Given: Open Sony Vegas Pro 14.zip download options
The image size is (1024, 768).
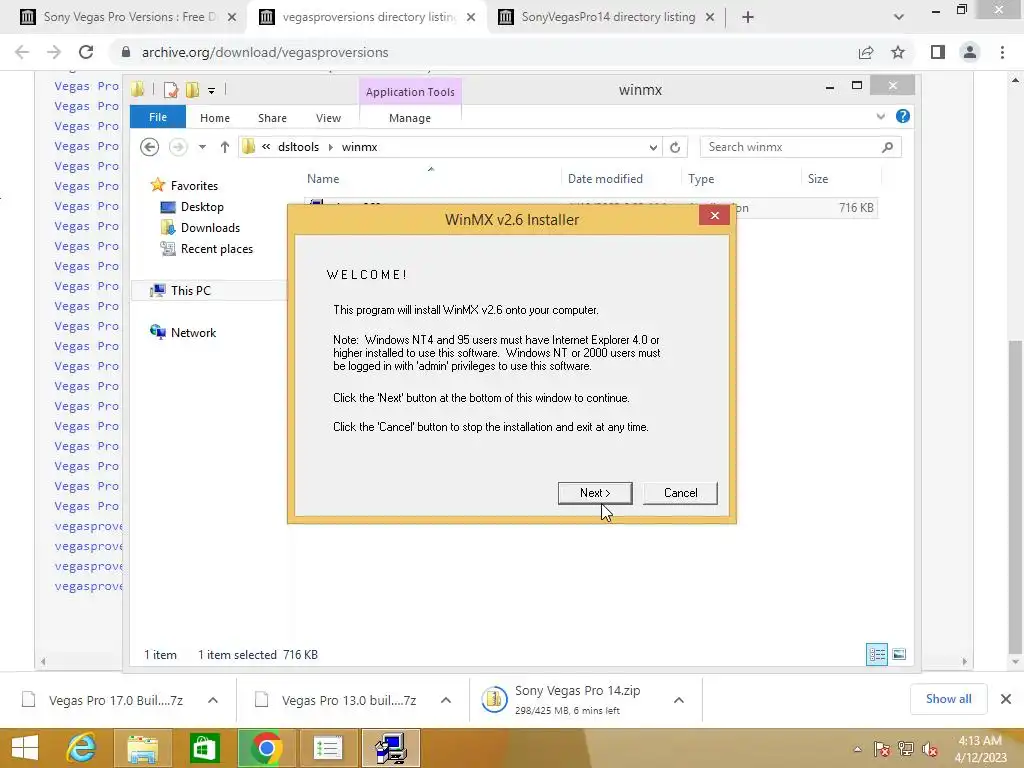Looking at the screenshot, I should (679, 700).
